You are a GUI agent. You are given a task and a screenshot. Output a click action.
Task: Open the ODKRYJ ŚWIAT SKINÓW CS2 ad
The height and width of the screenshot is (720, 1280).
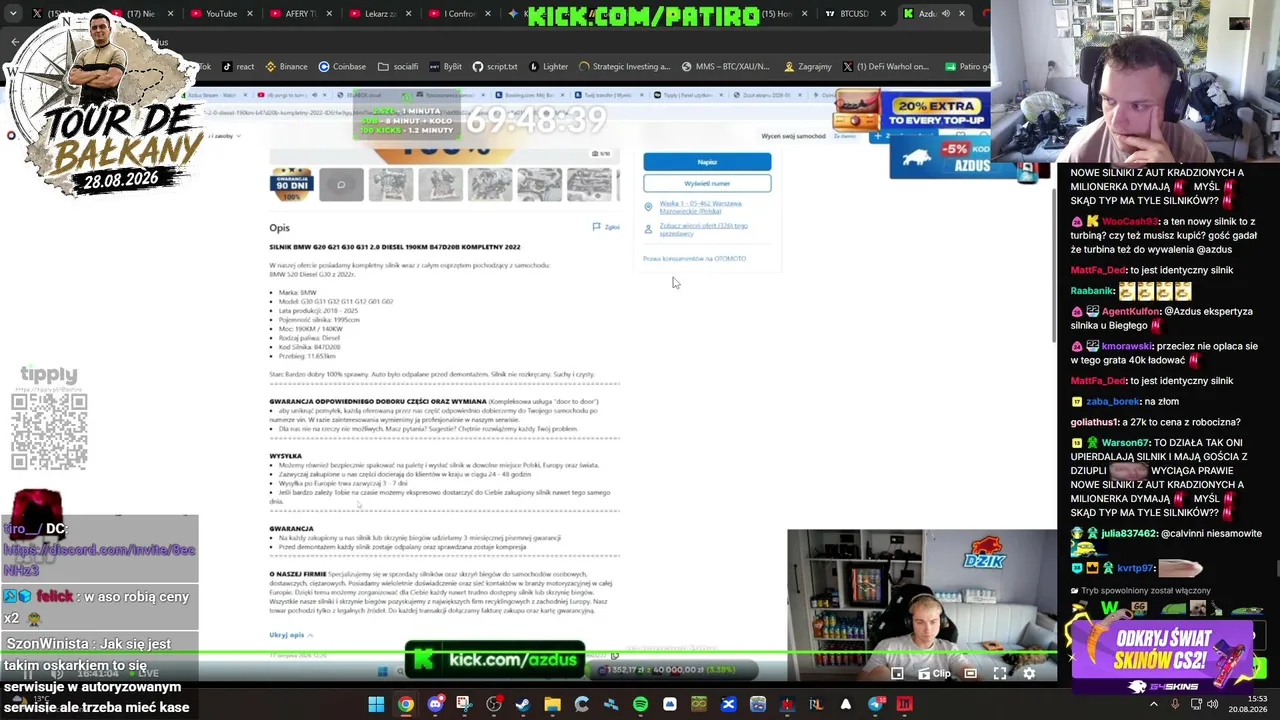1161,658
